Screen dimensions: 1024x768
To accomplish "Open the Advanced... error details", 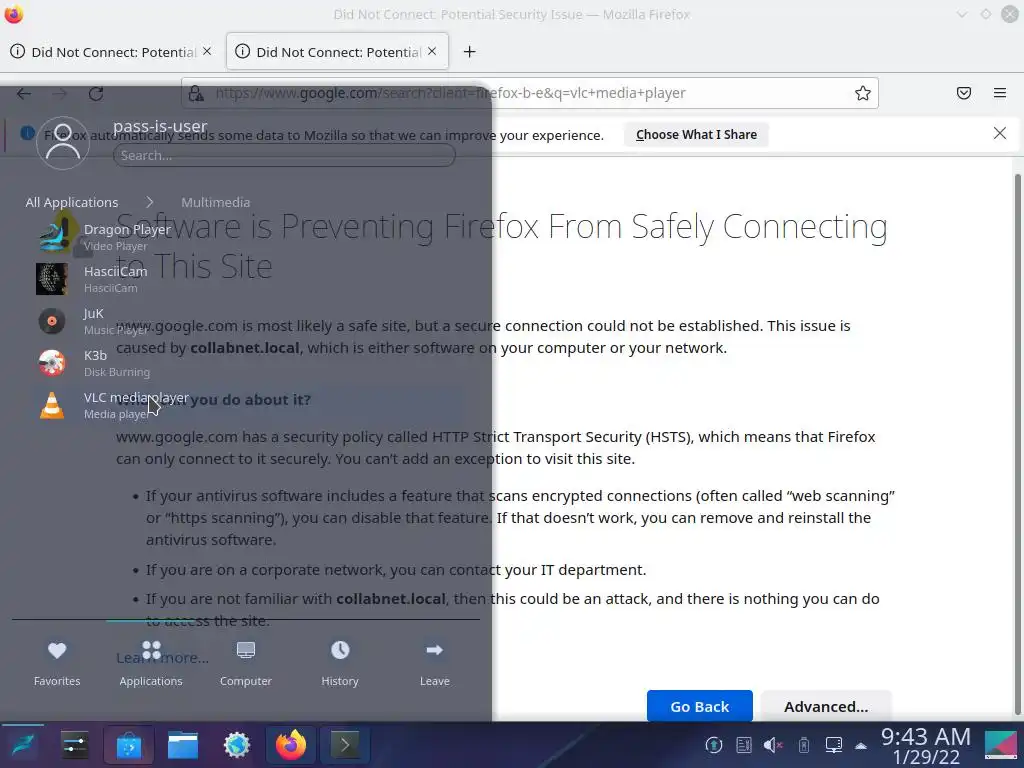I will click(x=826, y=706).
